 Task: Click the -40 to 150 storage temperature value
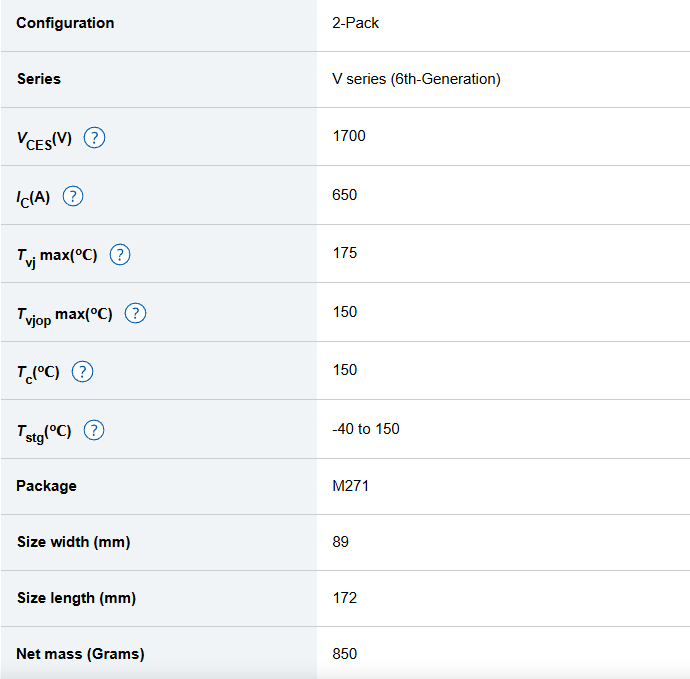(x=366, y=429)
